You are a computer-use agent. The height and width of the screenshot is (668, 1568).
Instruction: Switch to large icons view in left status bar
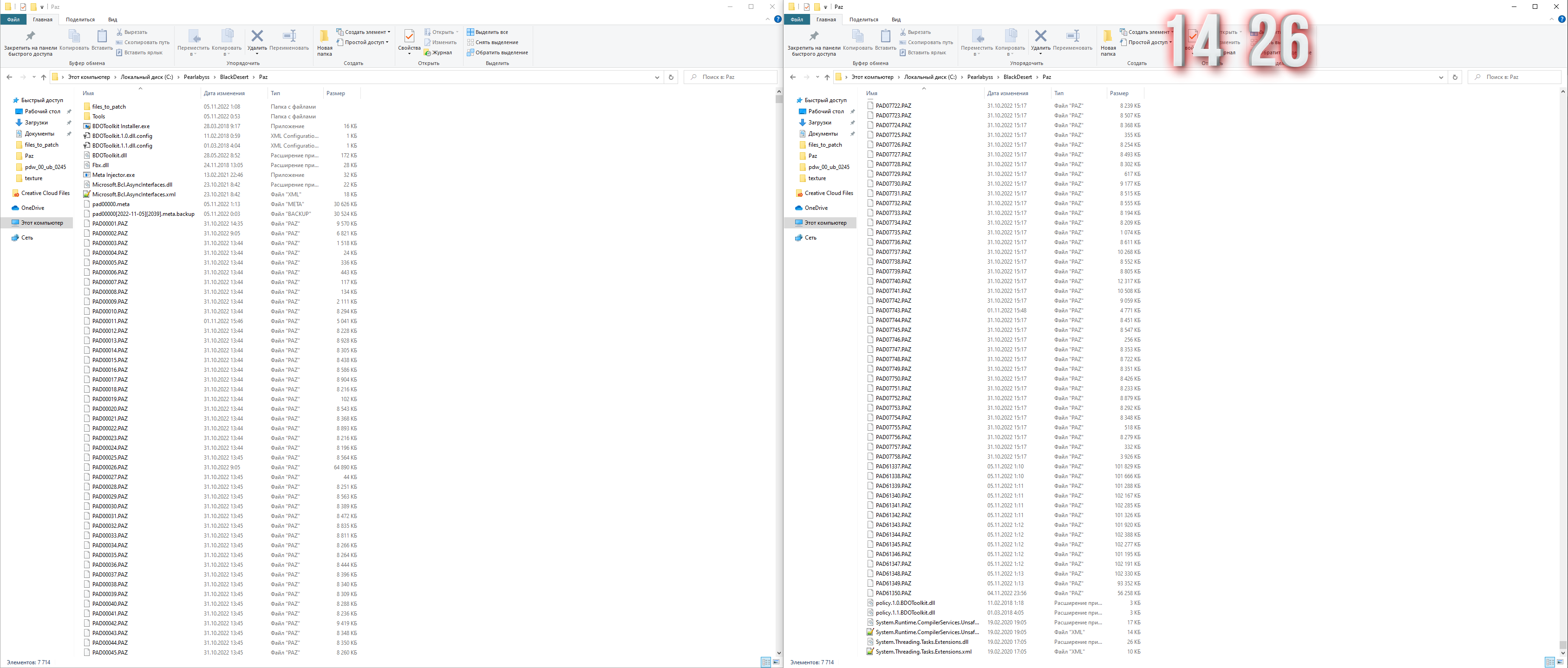click(x=776, y=662)
